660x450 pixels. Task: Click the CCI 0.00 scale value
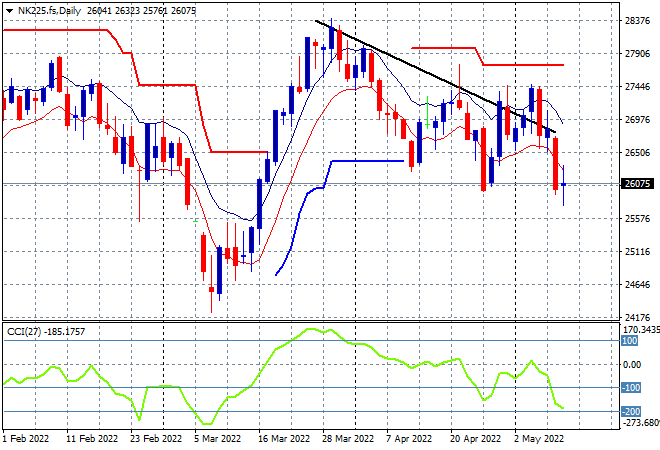tap(632, 365)
